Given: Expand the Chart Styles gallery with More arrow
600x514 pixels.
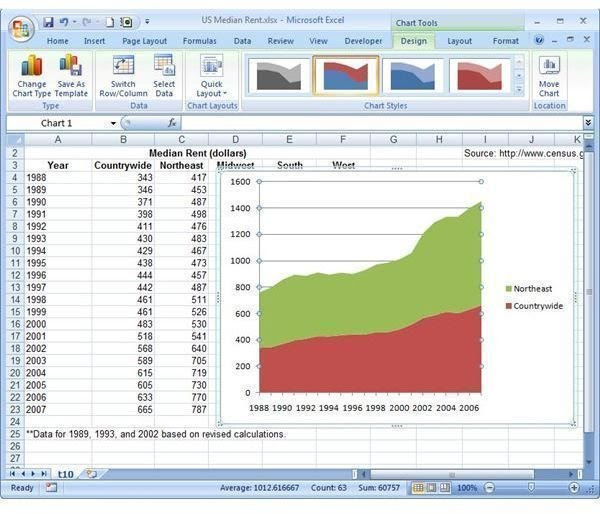Looking at the screenshot, I should click(519, 90).
